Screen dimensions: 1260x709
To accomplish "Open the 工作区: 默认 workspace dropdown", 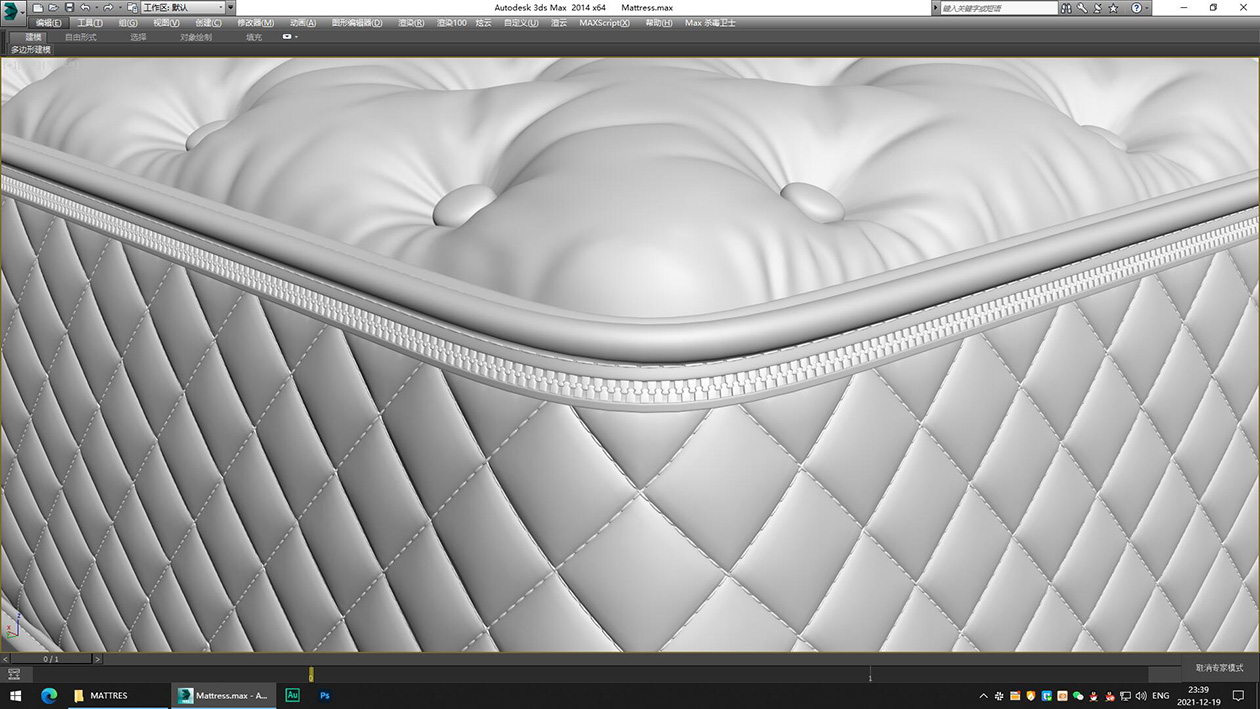I will tap(182, 8).
